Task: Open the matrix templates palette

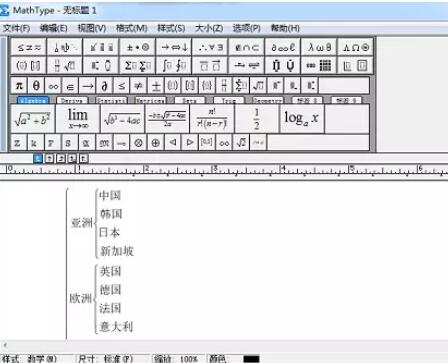Action: tap(319, 65)
